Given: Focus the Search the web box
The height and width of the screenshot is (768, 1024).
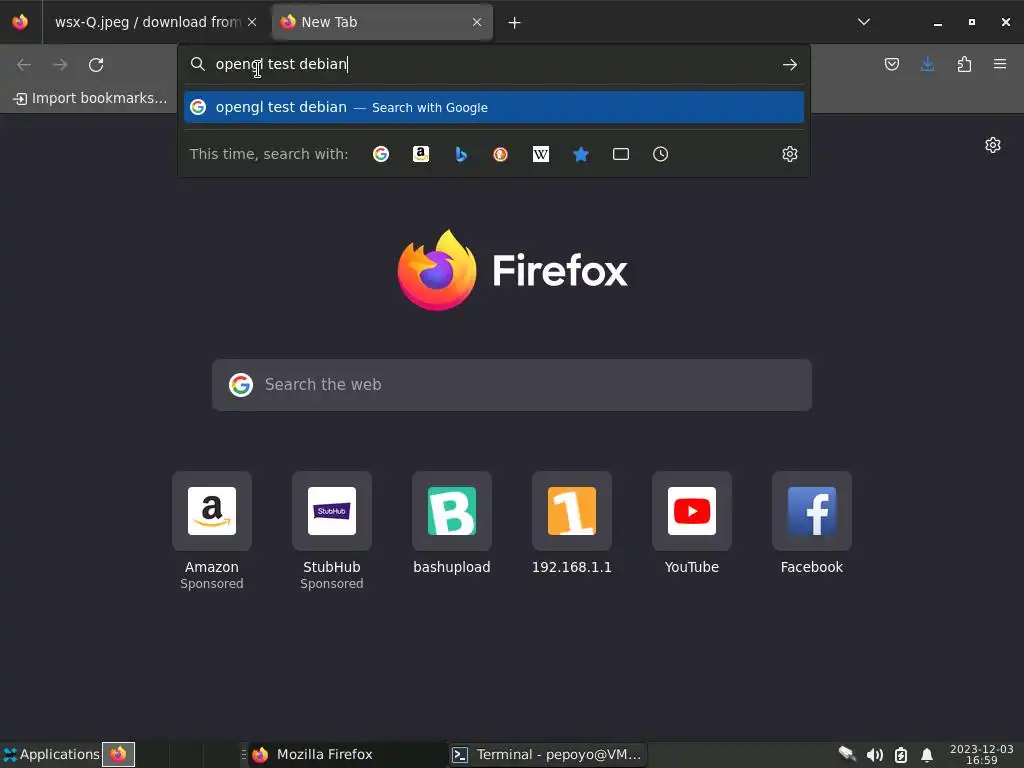Looking at the screenshot, I should point(512,385).
